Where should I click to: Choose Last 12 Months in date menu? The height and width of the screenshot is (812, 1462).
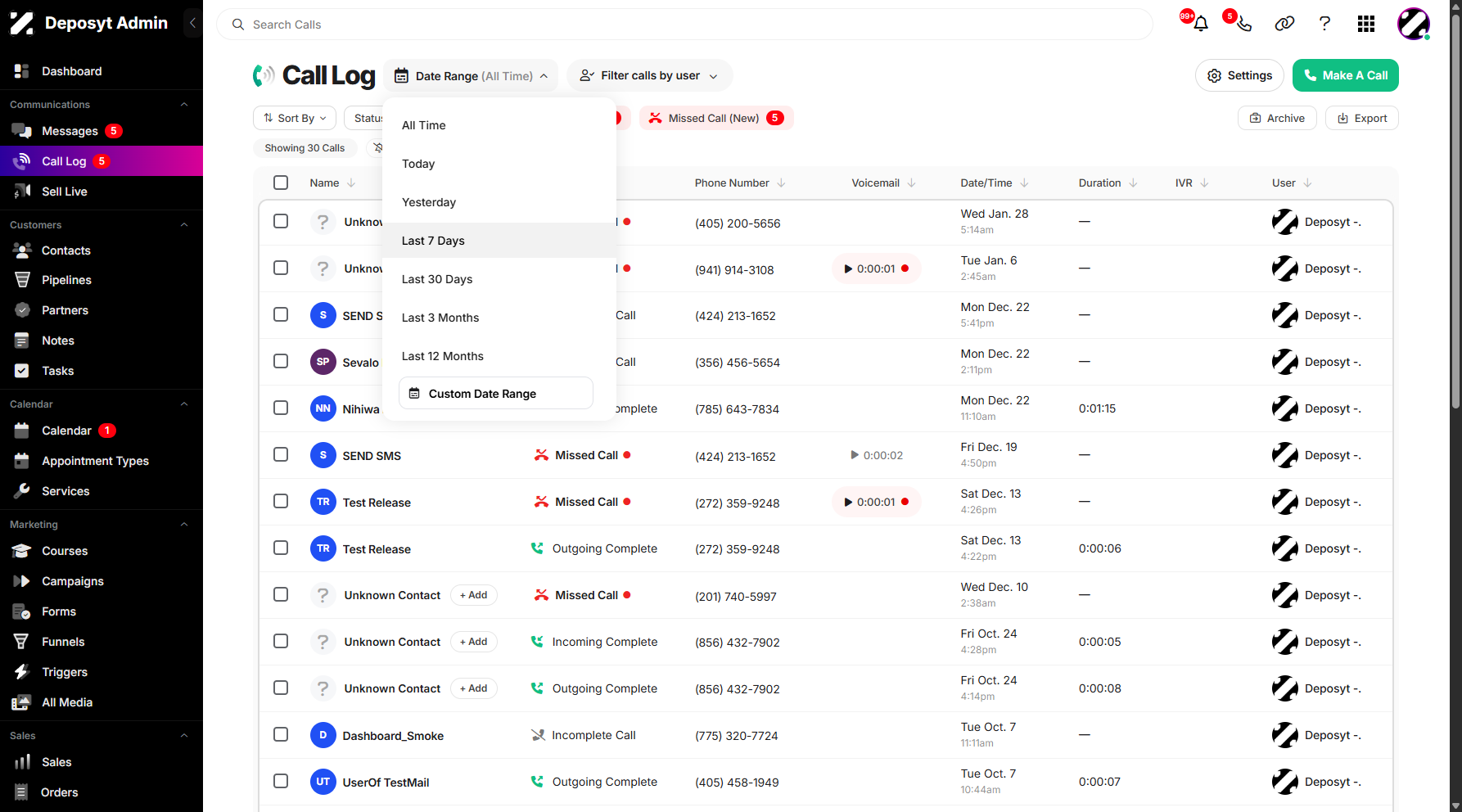(499, 356)
